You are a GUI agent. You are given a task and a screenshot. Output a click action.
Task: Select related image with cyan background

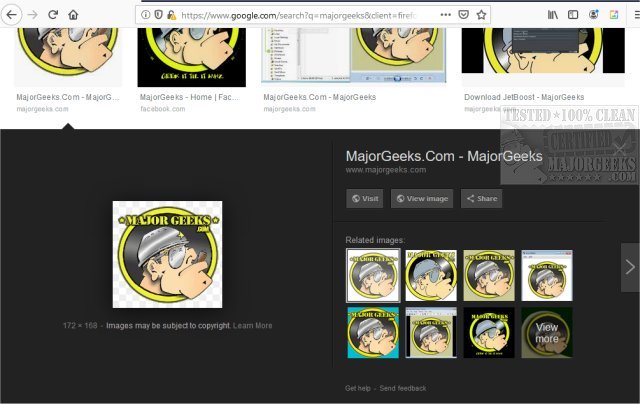pos(373,333)
